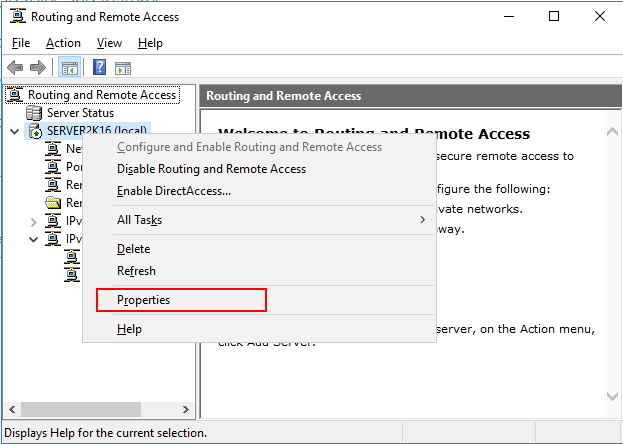This screenshot has width=623, height=444.
Task: Click the right pane scroll-down arrow
Action: tap(612, 396)
